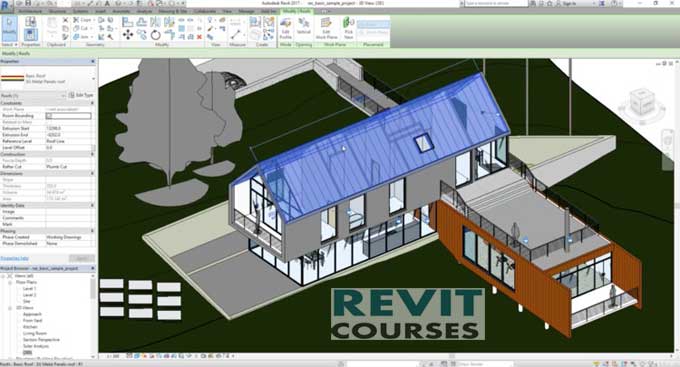
Task: Toggle the Room Bounding checkbox
Action: [49, 116]
